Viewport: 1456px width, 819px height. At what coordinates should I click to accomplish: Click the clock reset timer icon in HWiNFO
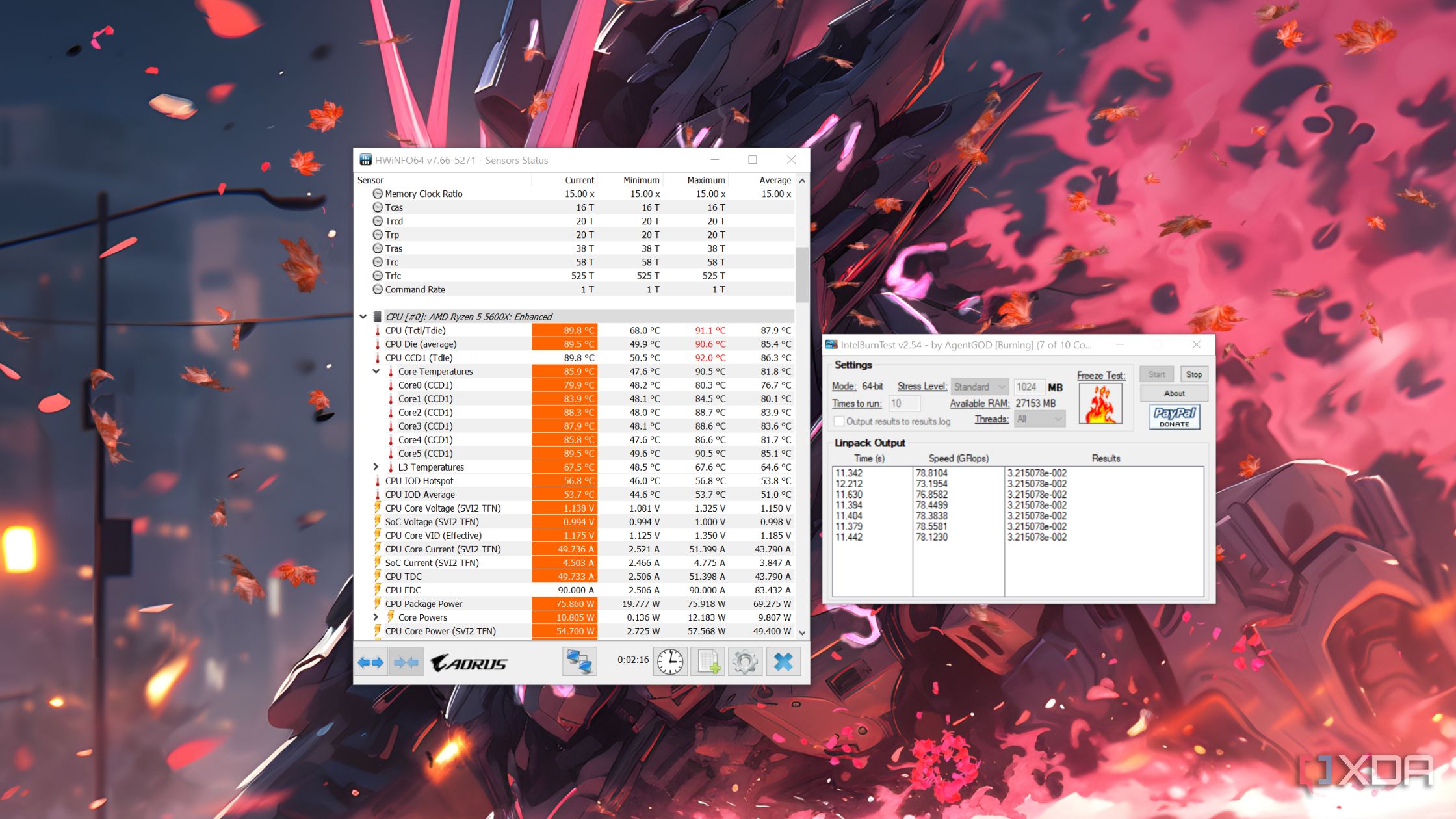[670, 662]
